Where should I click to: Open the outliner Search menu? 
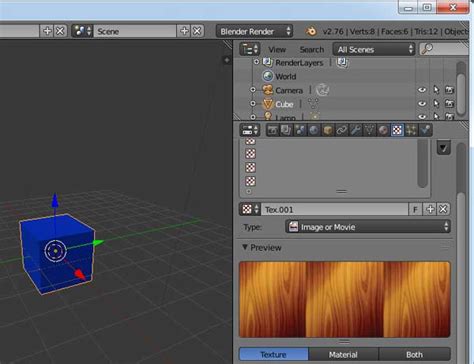(x=312, y=49)
